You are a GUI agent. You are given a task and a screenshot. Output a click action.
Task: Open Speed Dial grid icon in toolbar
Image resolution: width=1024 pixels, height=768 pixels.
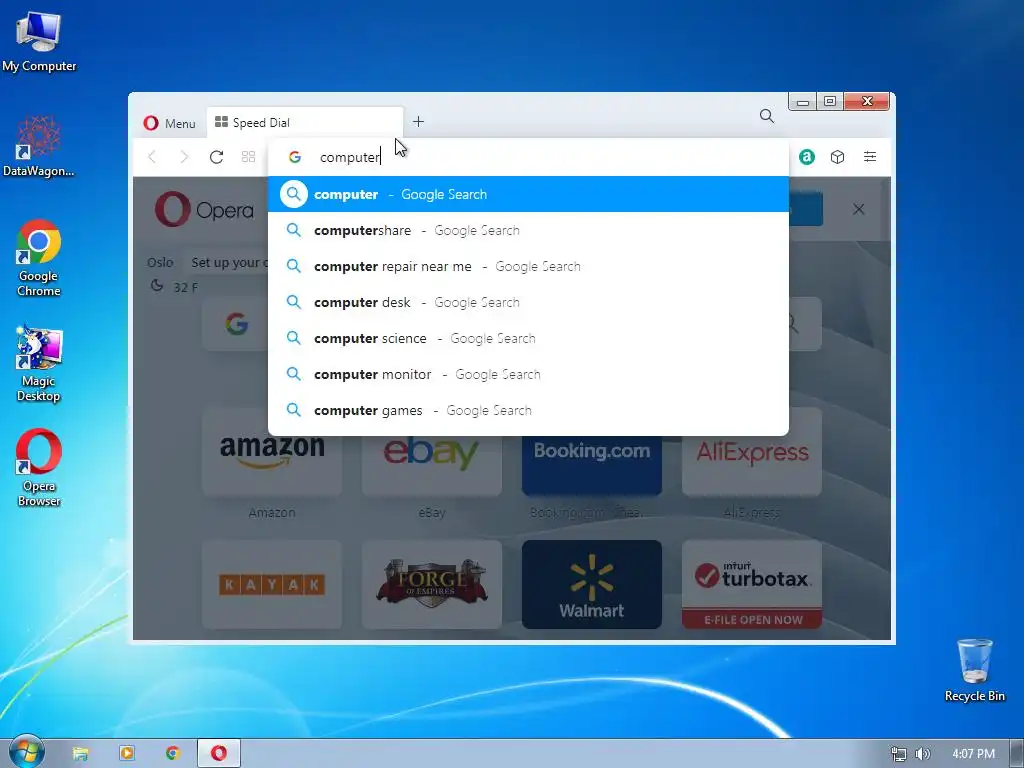tap(248, 157)
